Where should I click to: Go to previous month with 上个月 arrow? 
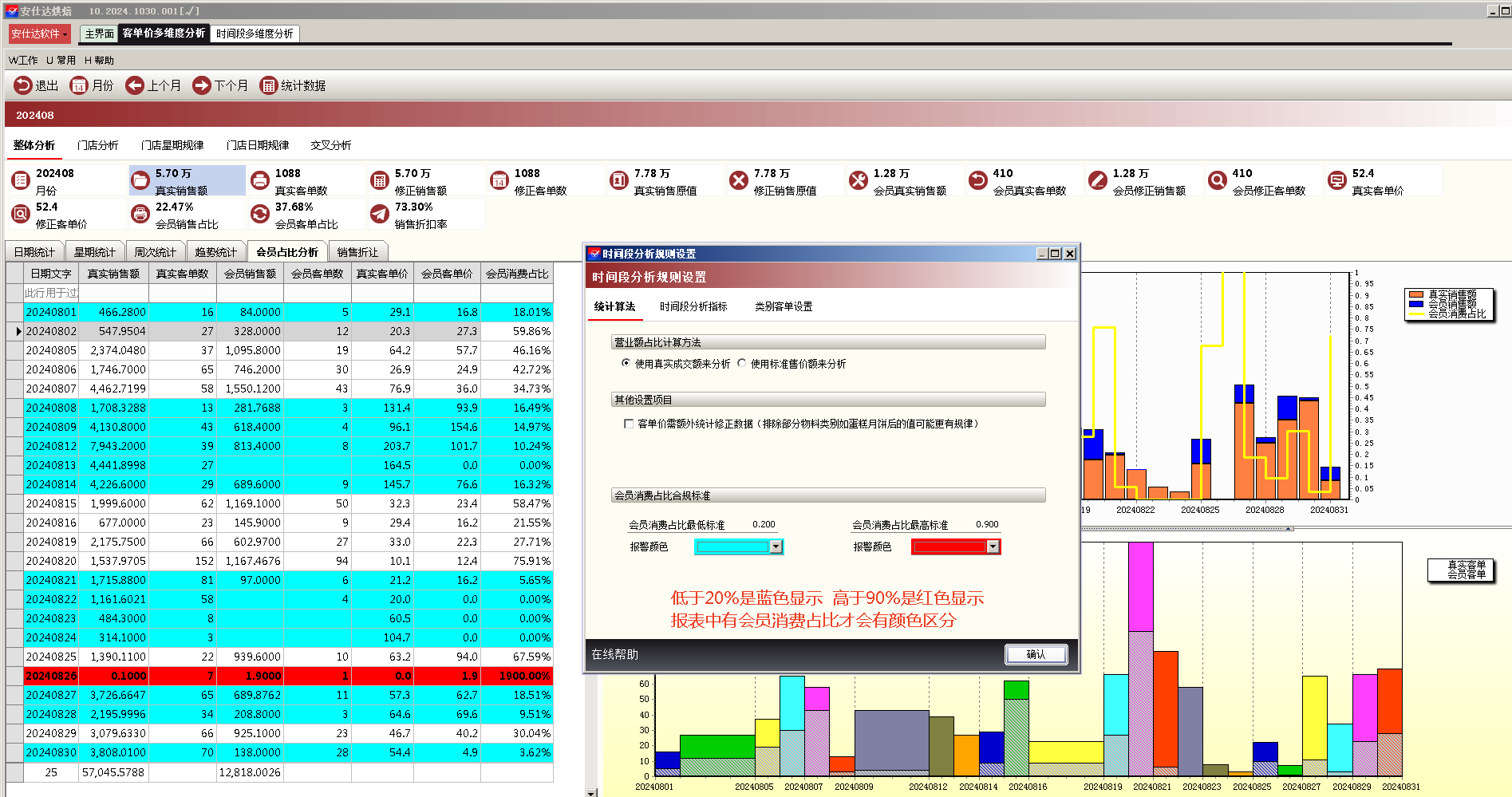135,85
